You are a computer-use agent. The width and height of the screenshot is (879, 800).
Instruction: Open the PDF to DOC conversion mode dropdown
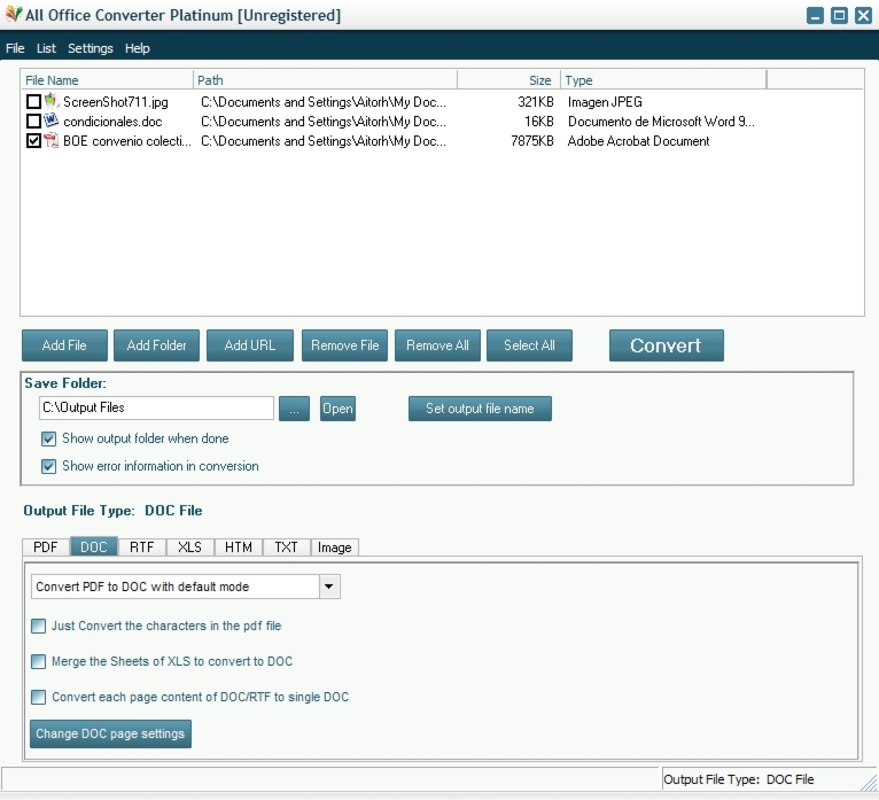point(329,586)
